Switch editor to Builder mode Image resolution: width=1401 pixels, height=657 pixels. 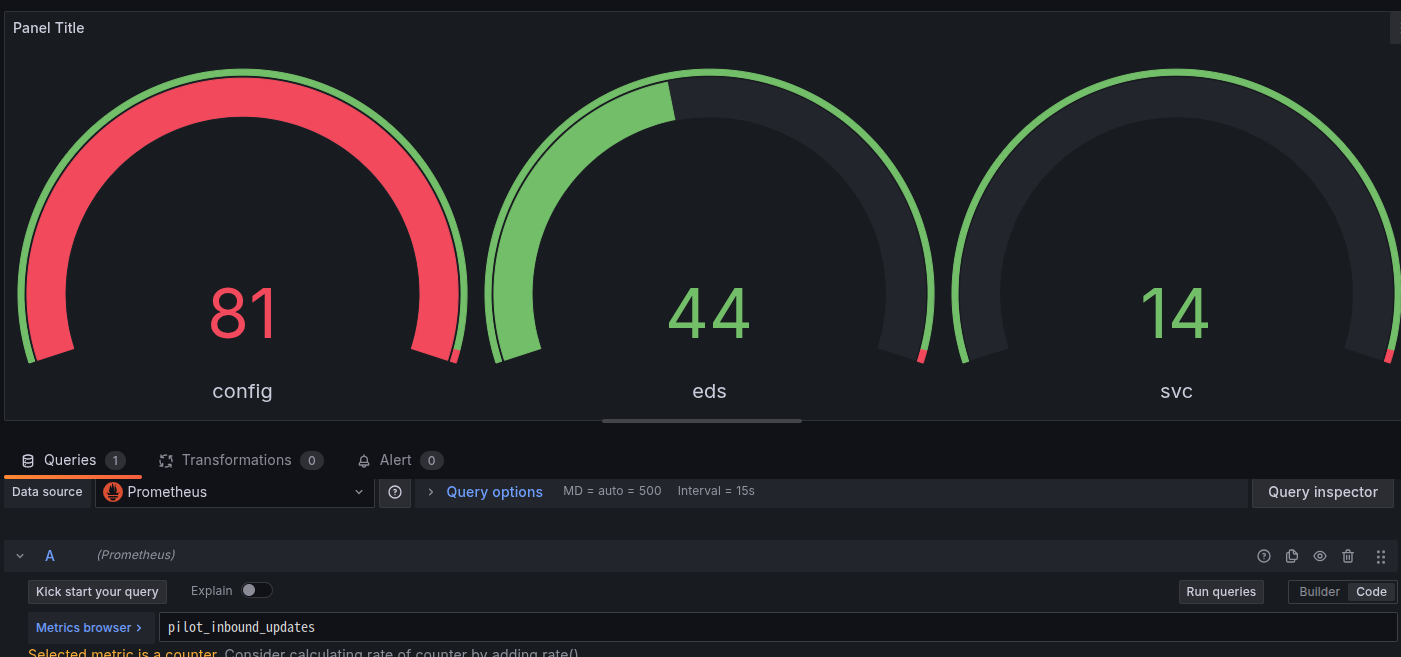pyautogui.click(x=1319, y=592)
